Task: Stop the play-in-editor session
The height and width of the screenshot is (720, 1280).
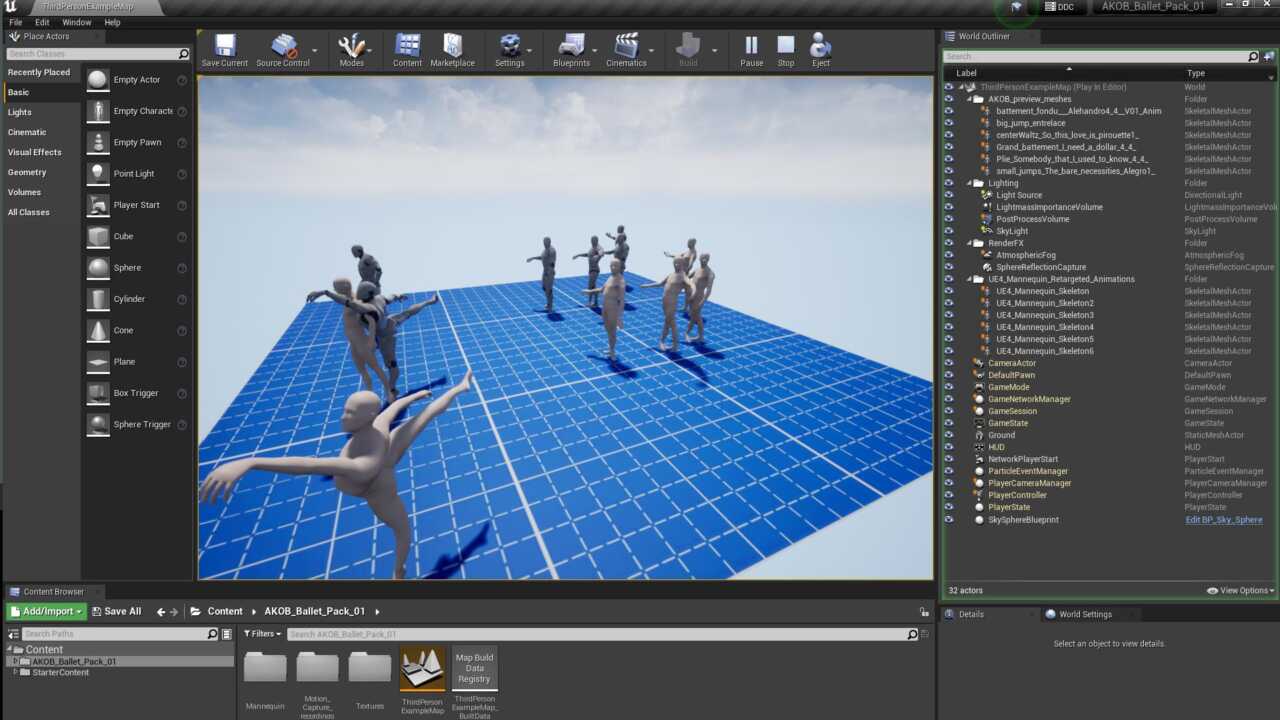Action: (x=786, y=50)
